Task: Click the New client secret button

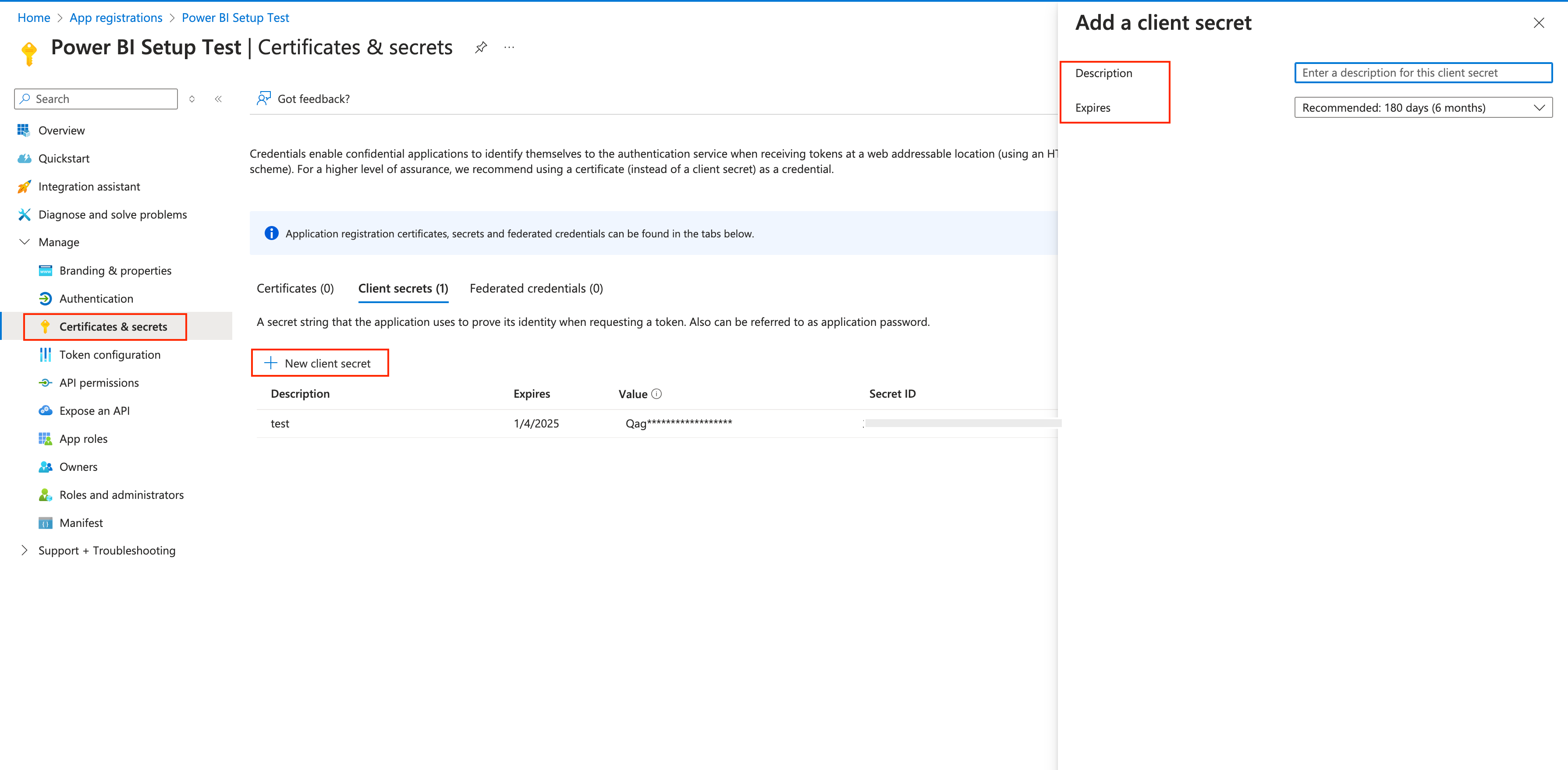Action: [x=319, y=363]
